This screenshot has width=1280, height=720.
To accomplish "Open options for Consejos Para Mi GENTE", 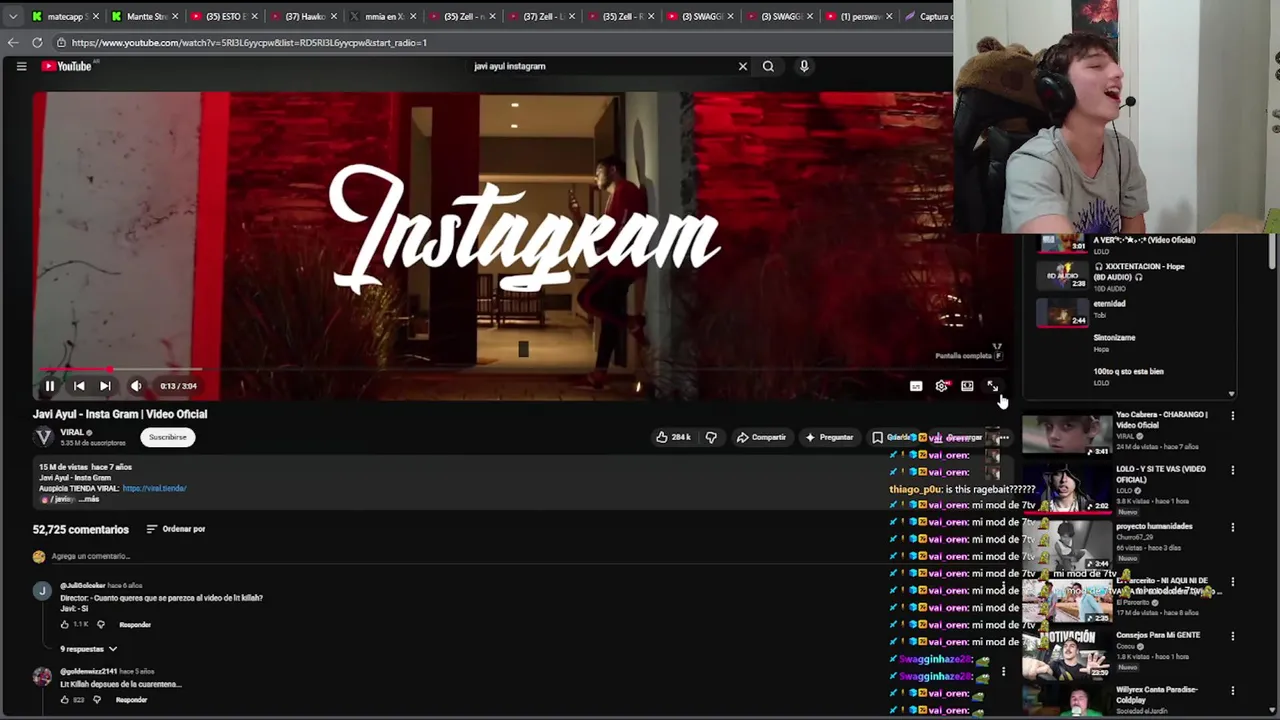I will 1232,636.
